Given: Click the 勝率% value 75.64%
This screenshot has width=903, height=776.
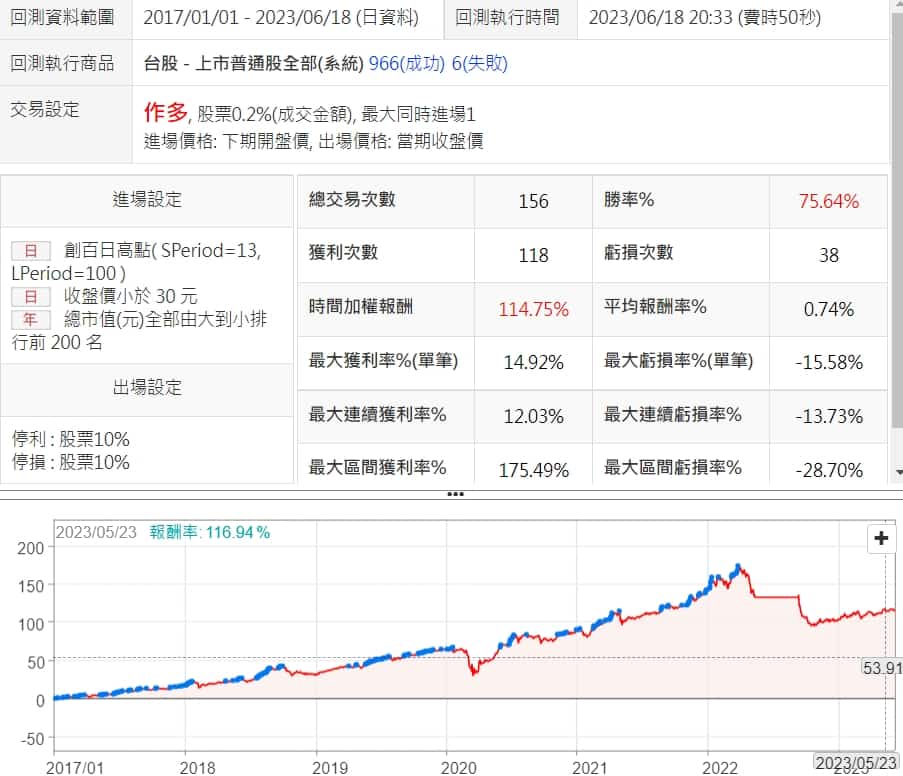Looking at the screenshot, I should point(828,201).
